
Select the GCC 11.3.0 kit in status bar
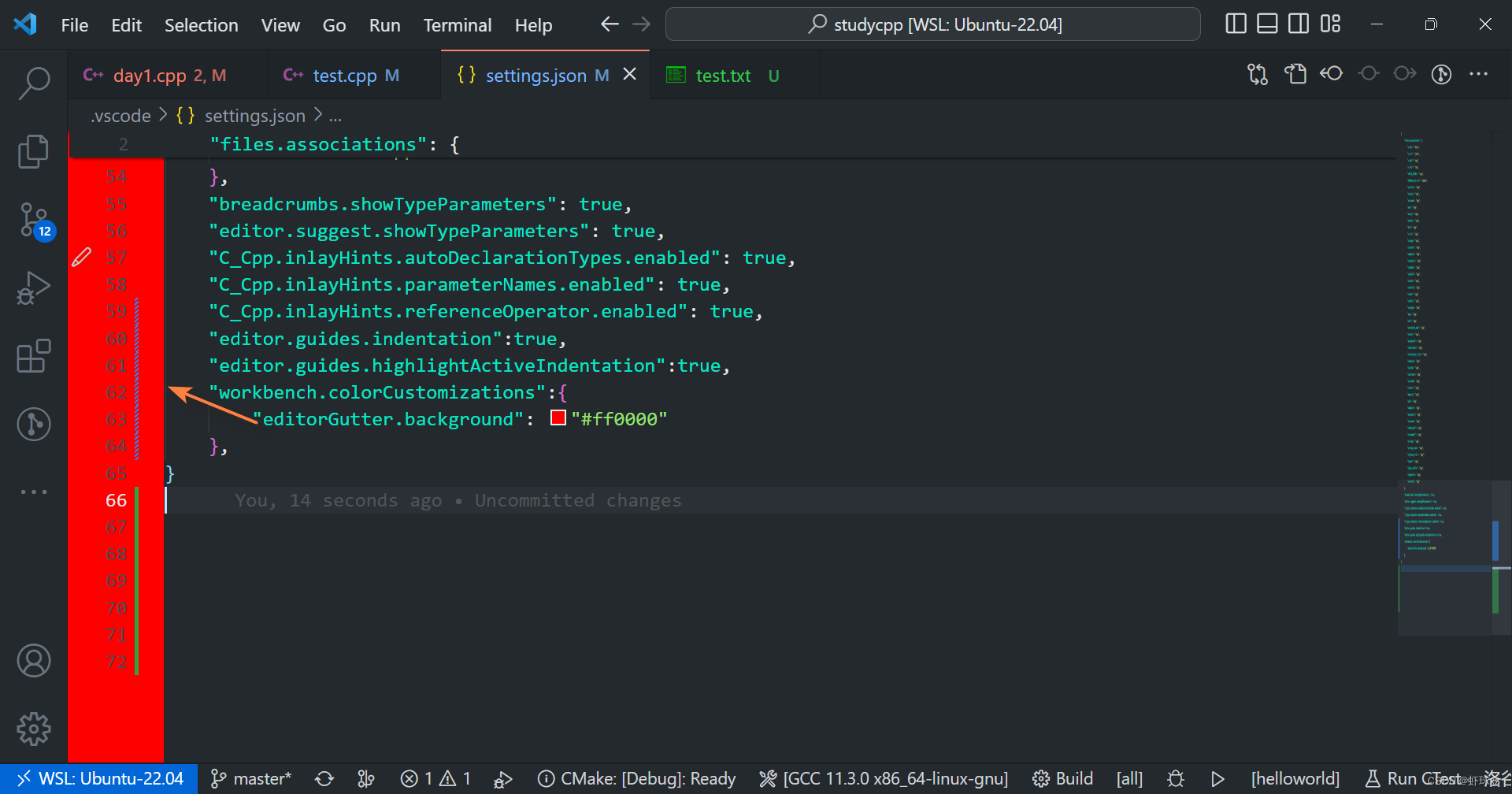[884, 779]
